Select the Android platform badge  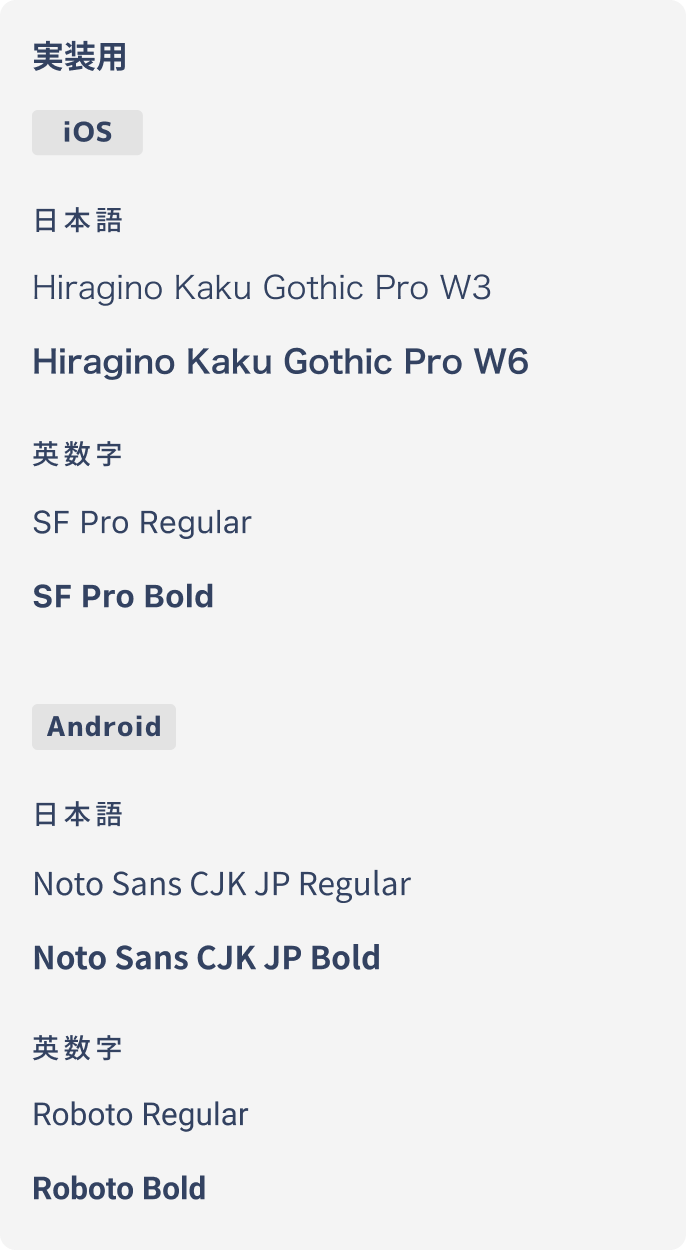(104, 727)
